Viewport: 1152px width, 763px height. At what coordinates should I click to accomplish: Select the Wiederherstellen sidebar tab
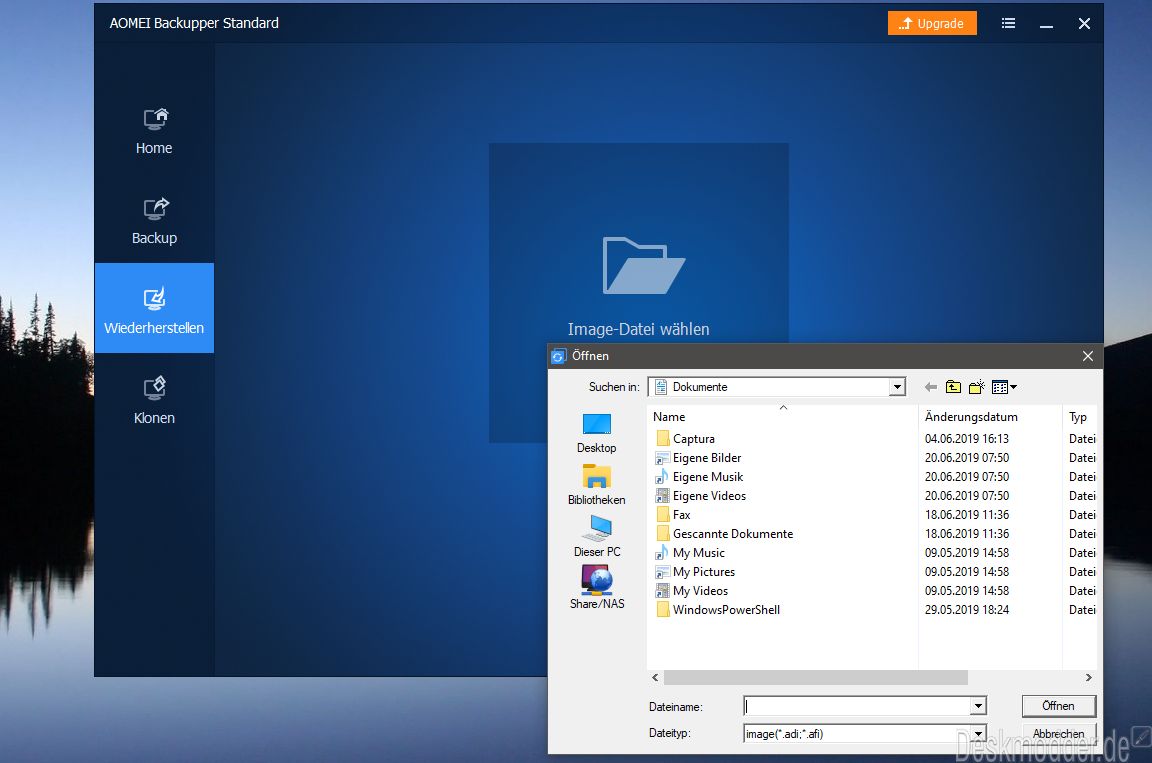point(154,308)
